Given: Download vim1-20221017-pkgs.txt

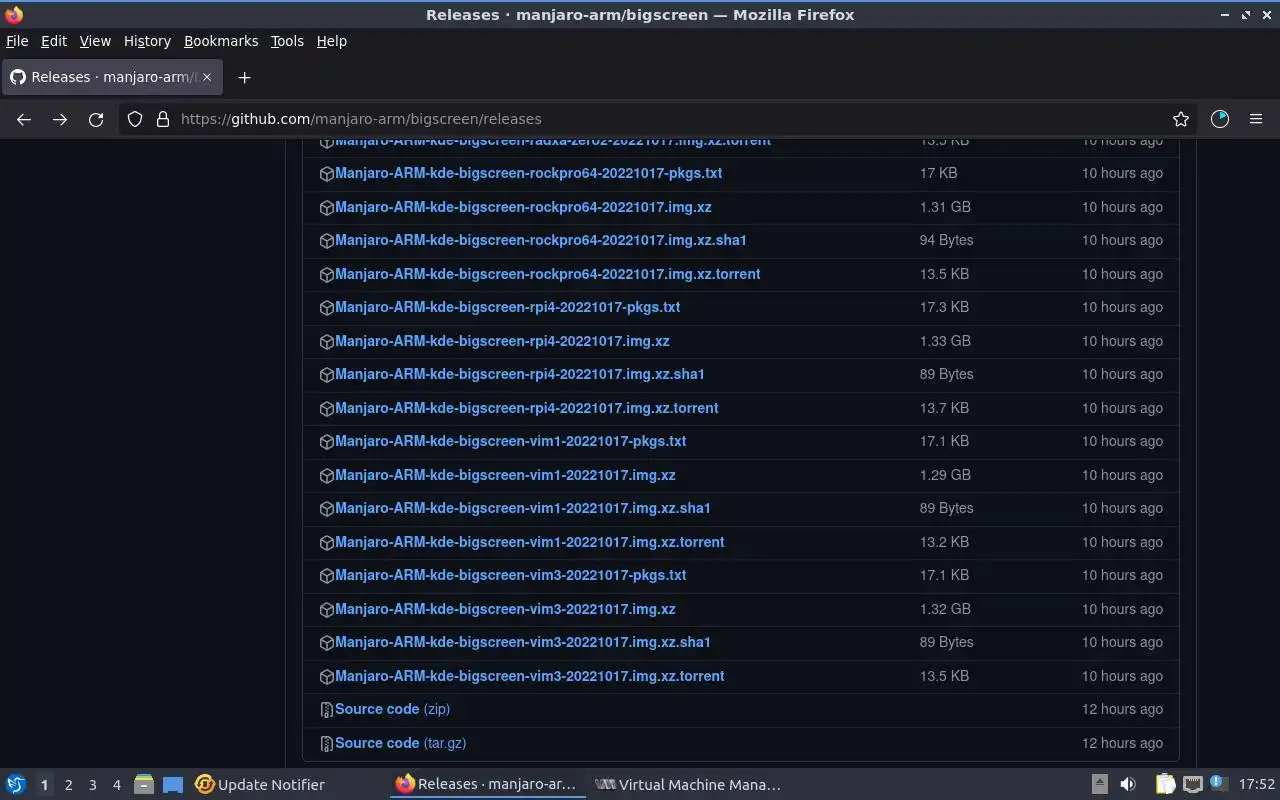Looking at the screenshot, I should pyautogui.click(x=510, y=441).
